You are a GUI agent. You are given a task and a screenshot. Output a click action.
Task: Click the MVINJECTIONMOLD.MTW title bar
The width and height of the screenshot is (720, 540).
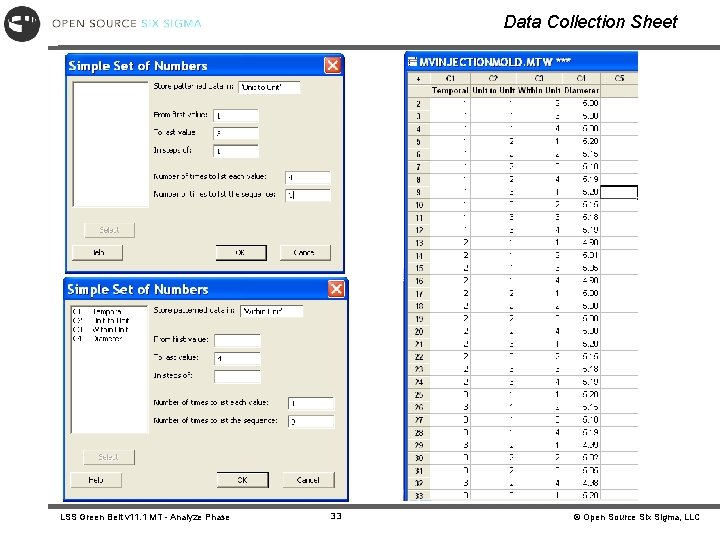click(521, 62)
